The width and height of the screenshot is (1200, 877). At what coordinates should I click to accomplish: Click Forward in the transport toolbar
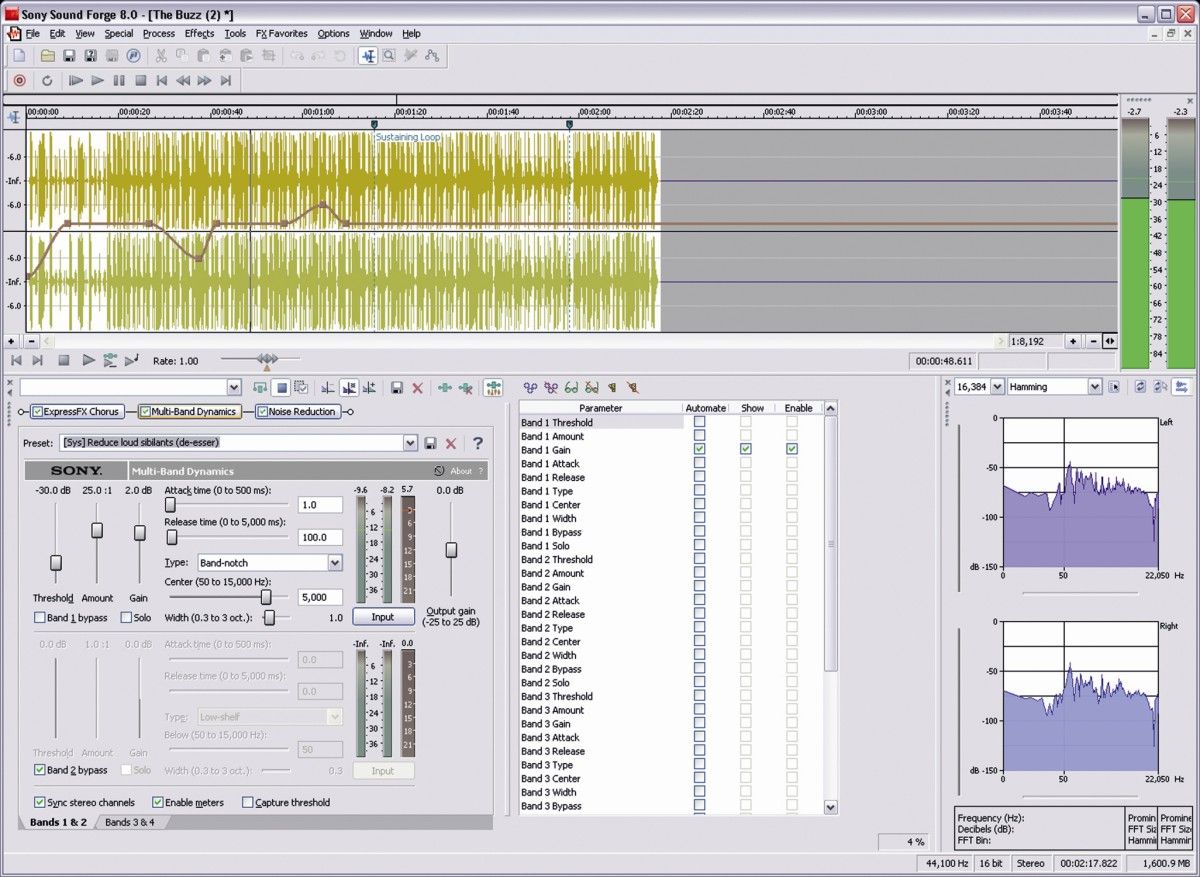coord(205,80)
